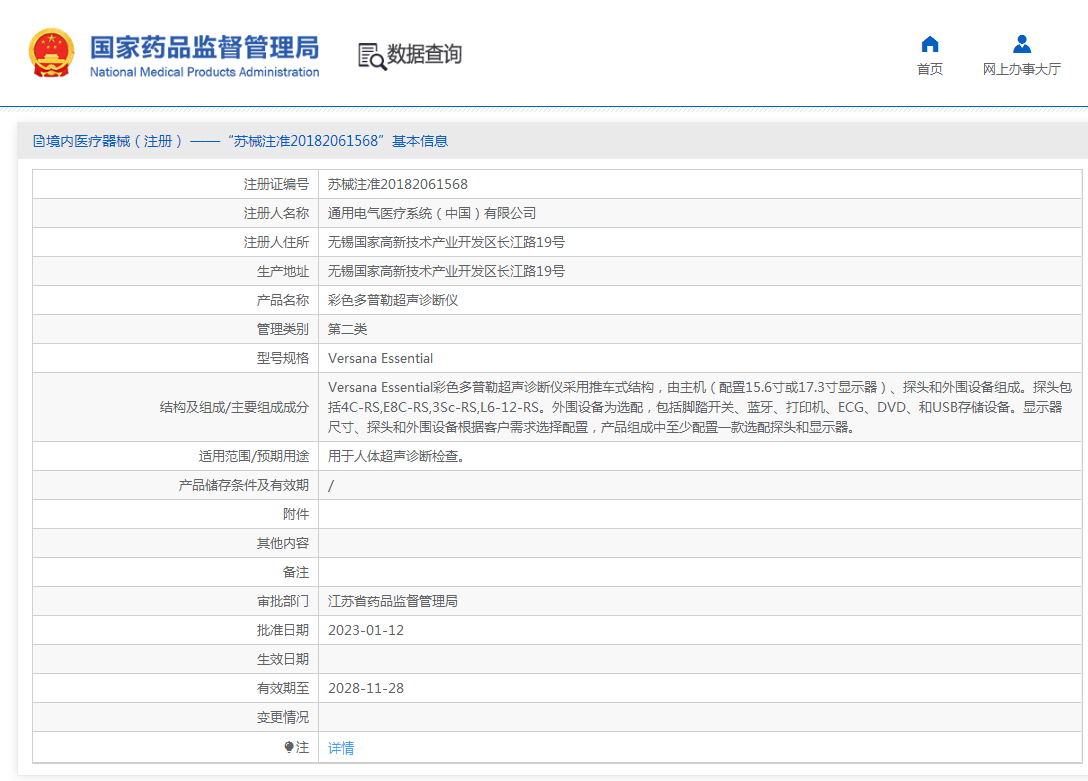Select the 注册证编号 label cell
The width and height of the screenshot is (1088, 781).
pyautogui.click(x=276, y=184)
